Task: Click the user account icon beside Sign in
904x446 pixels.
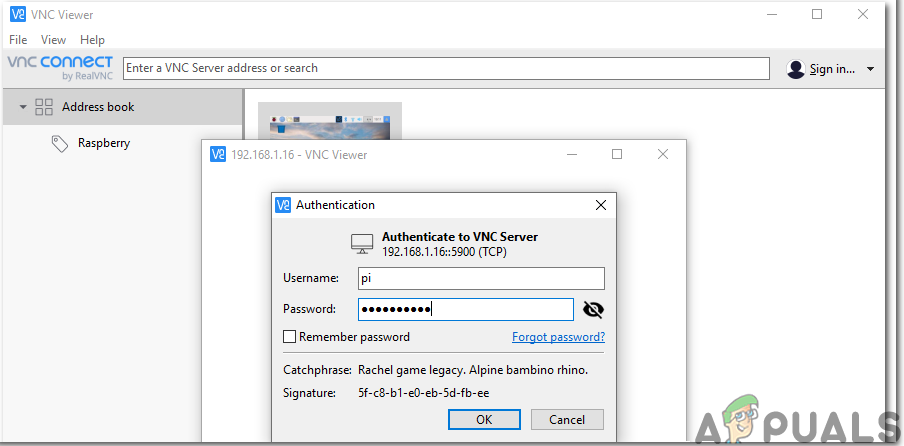Action: pos(796,69)
